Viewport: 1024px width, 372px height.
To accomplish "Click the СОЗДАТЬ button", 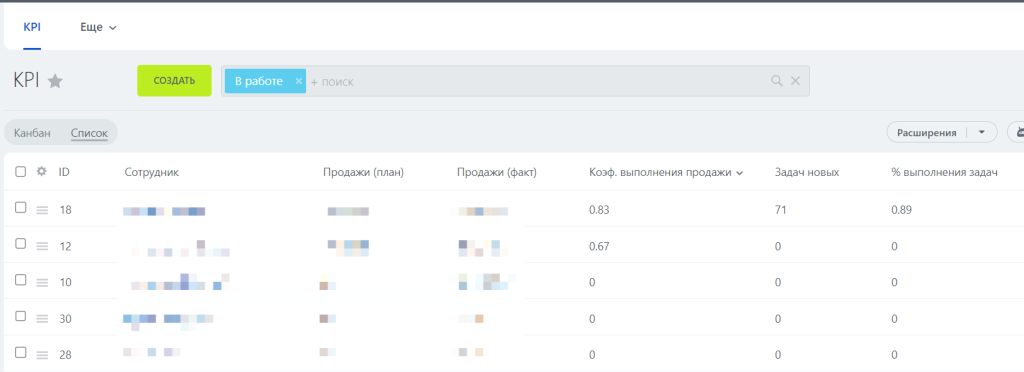I will tap(174, 81).
